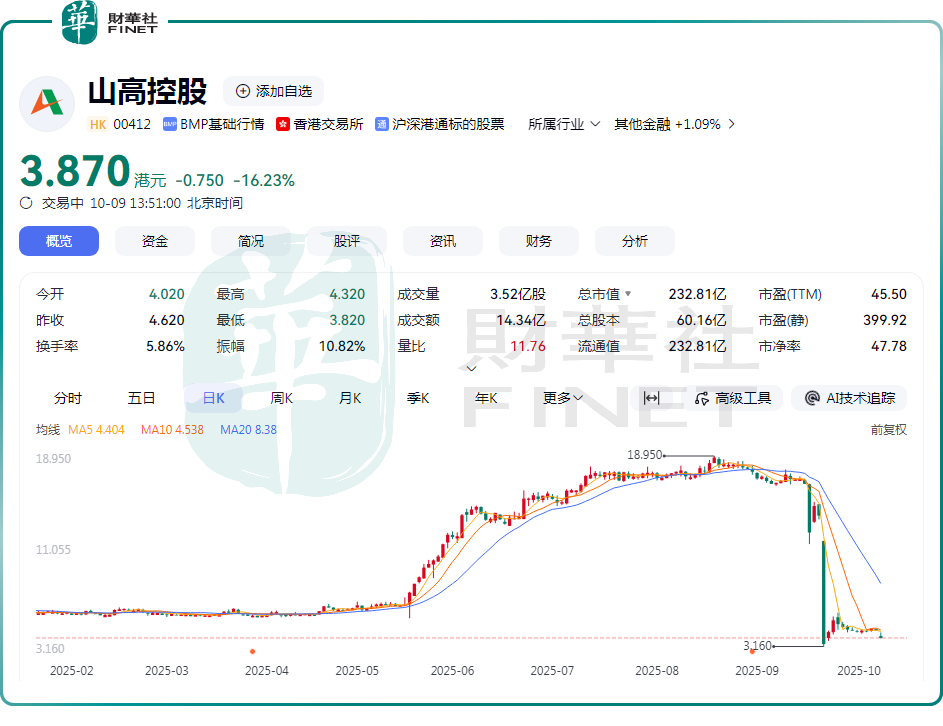Open AI技术追踪 tracking feature

coord(849,398)
